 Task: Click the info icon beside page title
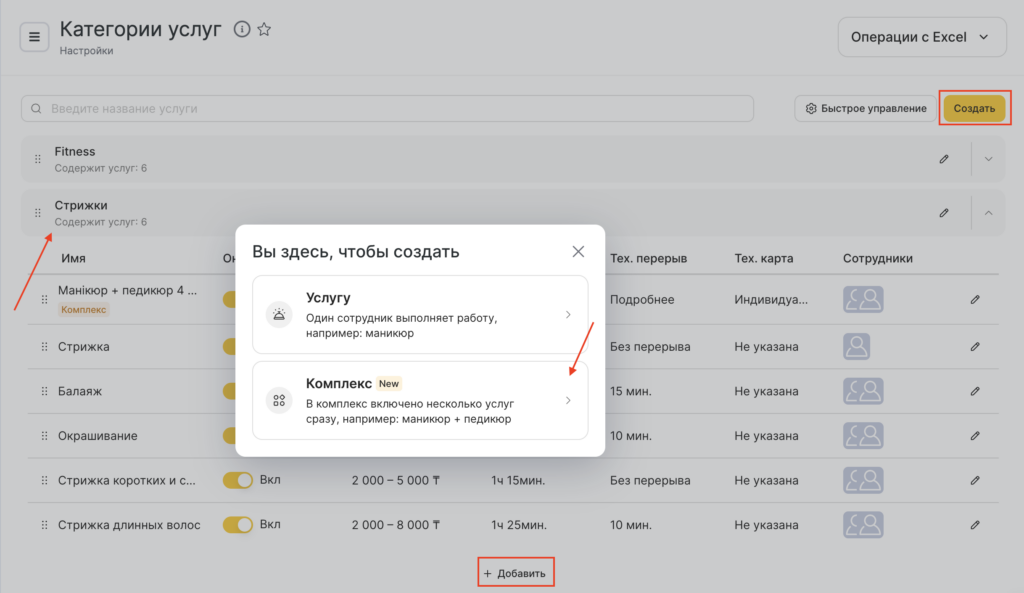point(241,29)
